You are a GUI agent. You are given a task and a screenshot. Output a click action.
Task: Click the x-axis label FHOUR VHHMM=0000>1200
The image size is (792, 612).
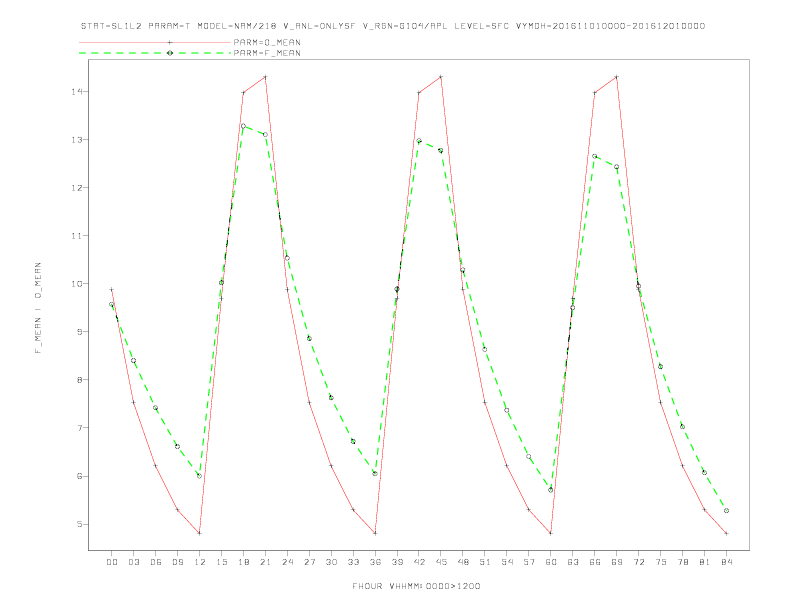point(416,586)
